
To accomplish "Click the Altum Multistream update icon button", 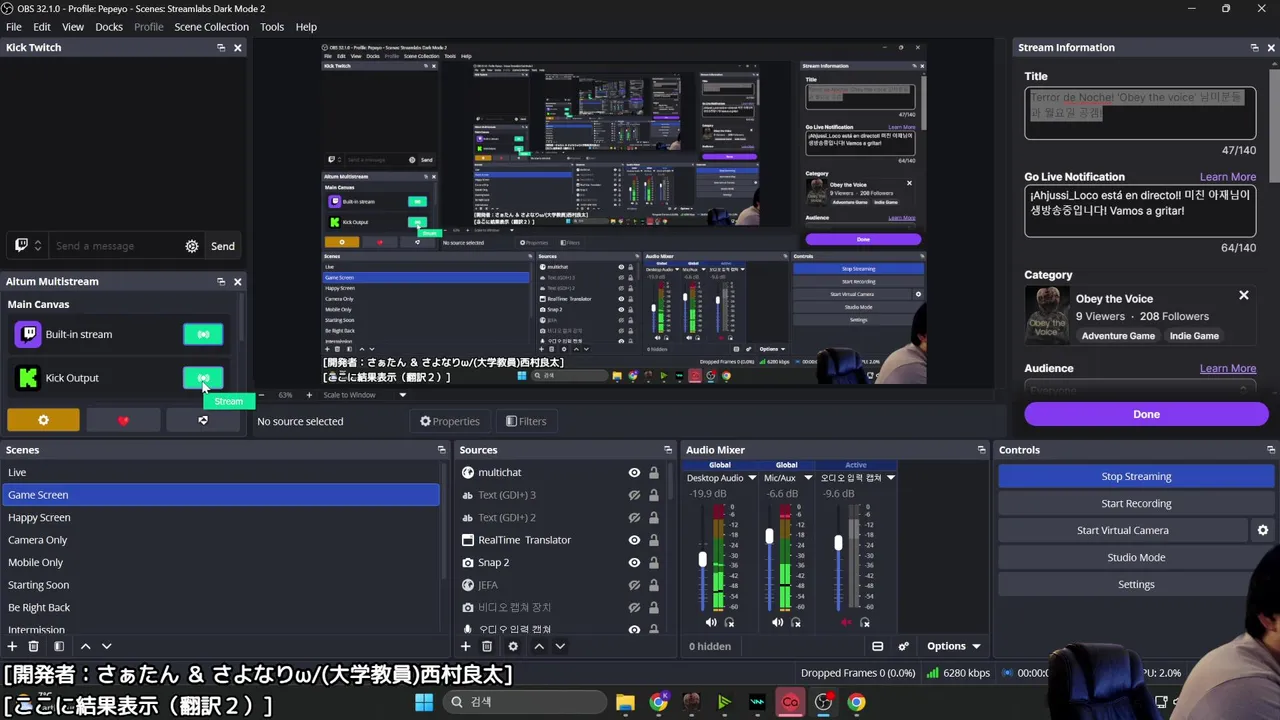I will tap(203, 420).
